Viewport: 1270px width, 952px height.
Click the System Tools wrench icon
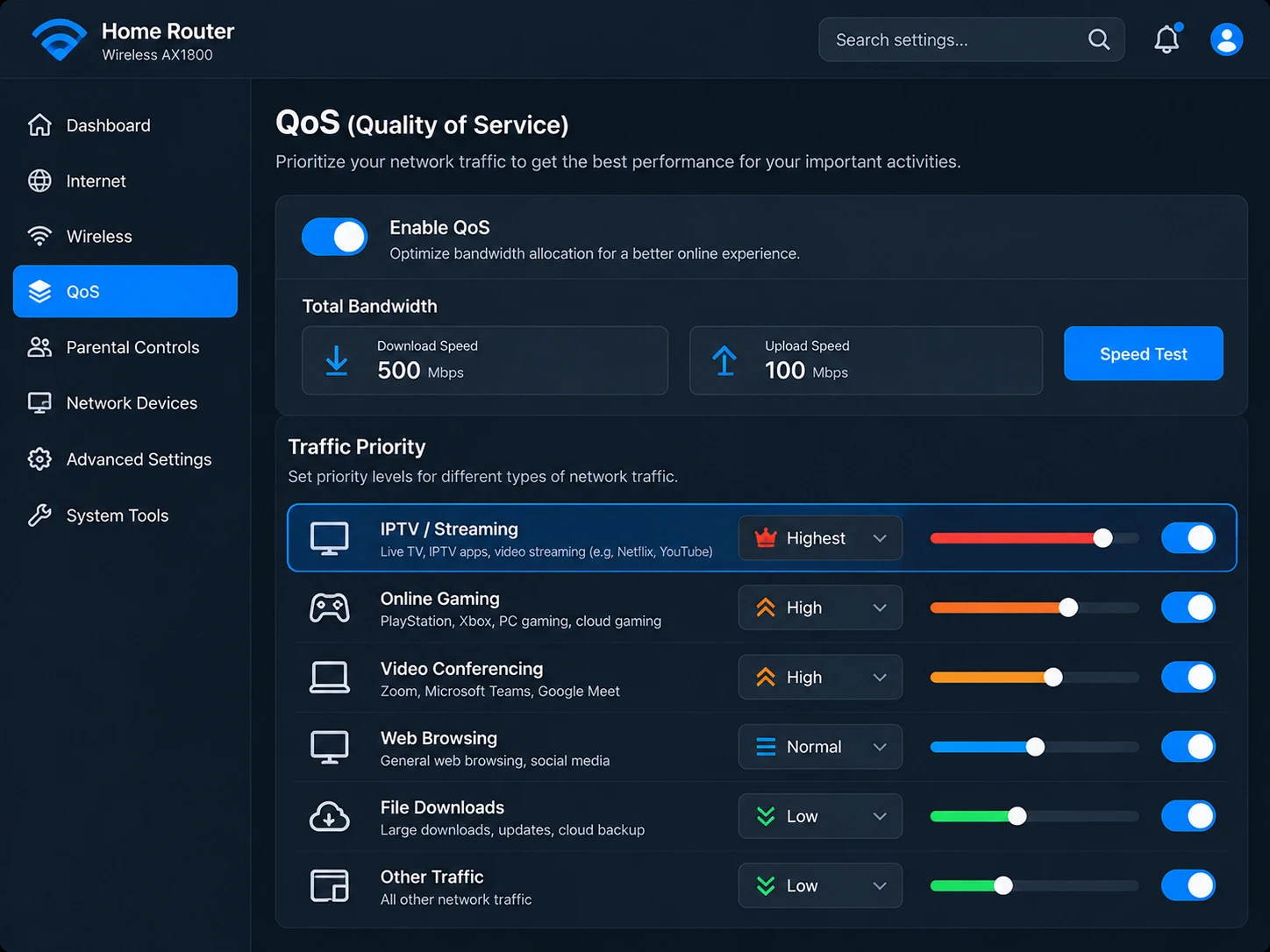click(x=39, y=515)
